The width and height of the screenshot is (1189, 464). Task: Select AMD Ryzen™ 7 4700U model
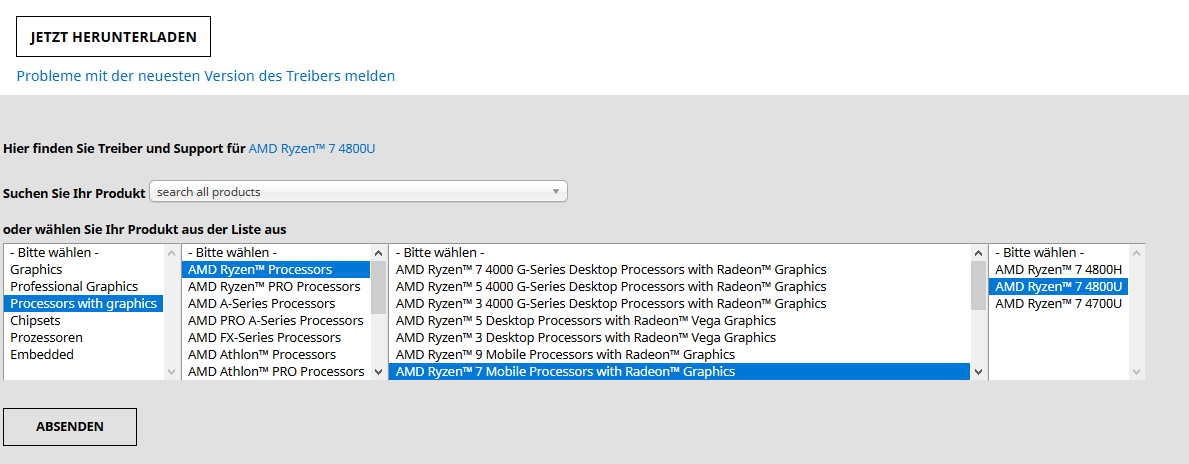pyautogui.click(x=1059, y=303)
